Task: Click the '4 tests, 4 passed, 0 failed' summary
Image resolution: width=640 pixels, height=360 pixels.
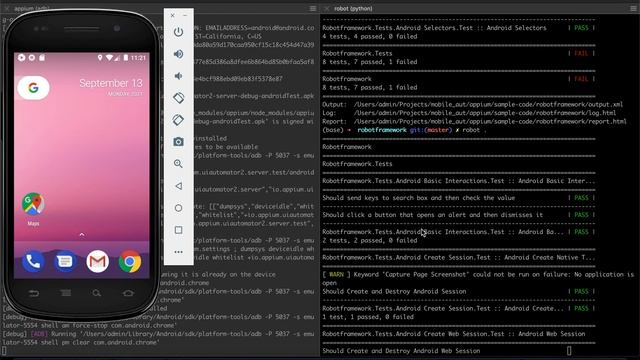Action: tap(370, 37)
